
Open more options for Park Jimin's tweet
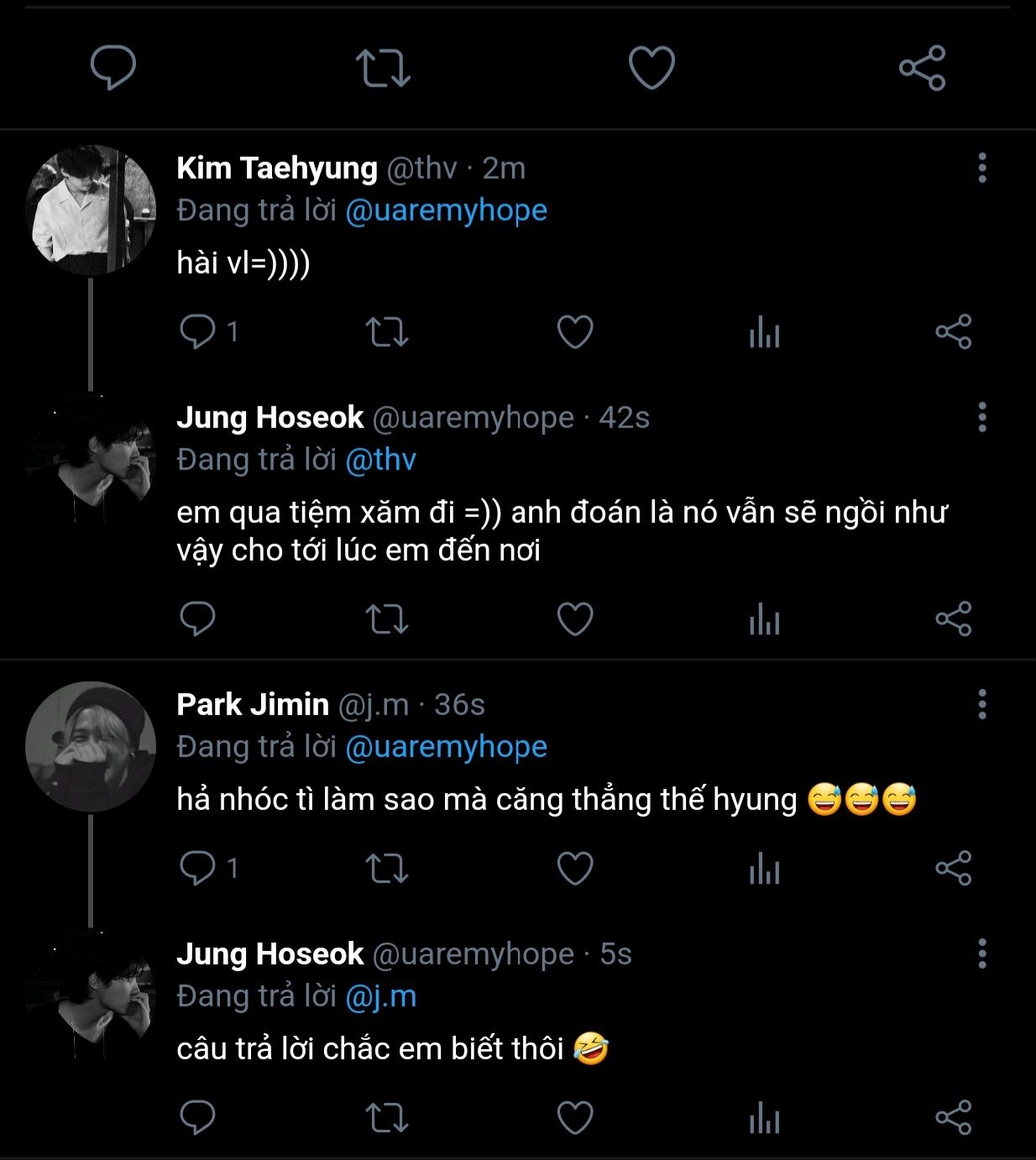[x=981, y=704]
